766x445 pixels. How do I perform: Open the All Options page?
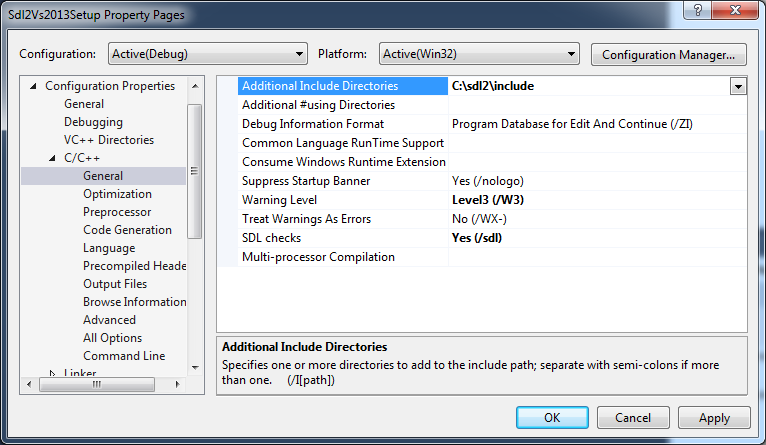pyautogui.click(x=112, y=338)
